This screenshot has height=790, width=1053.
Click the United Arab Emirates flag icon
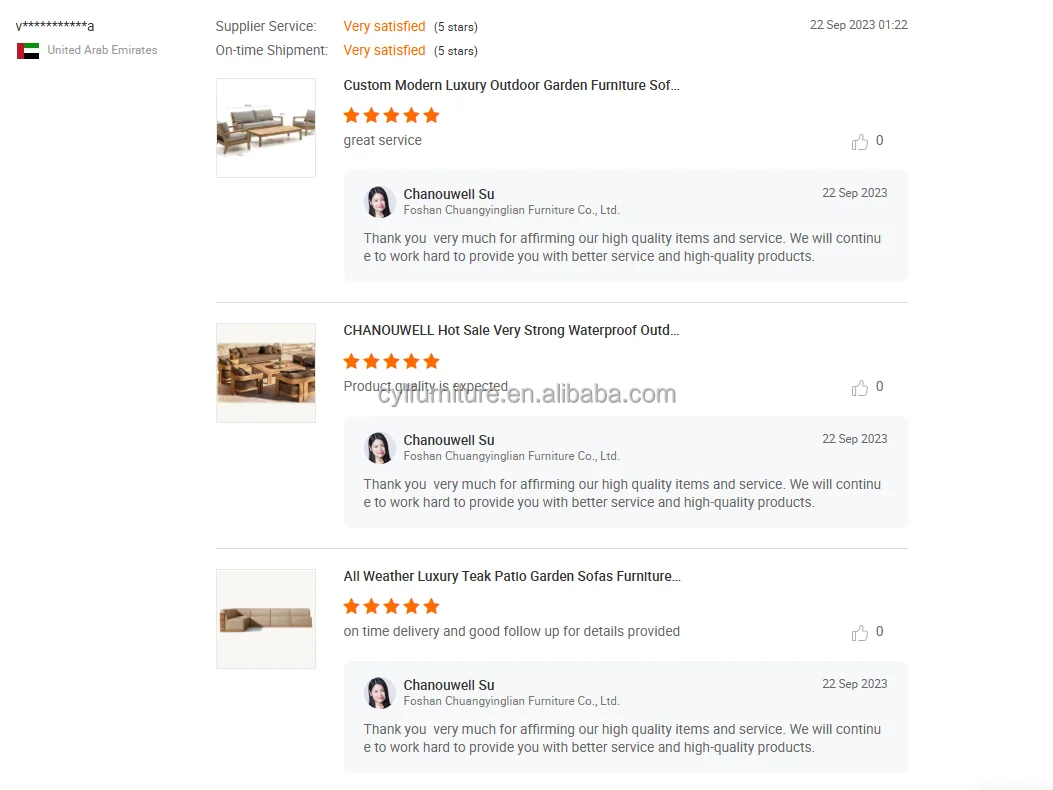click(x=28, y=50)
